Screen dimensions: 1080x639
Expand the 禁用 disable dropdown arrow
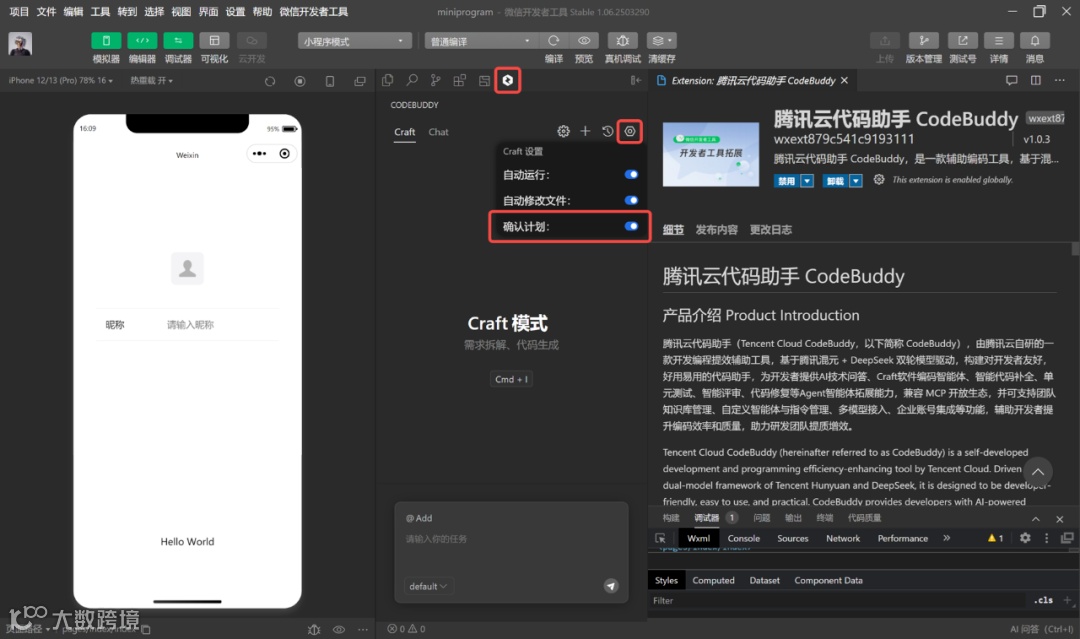tap(807, 181)
